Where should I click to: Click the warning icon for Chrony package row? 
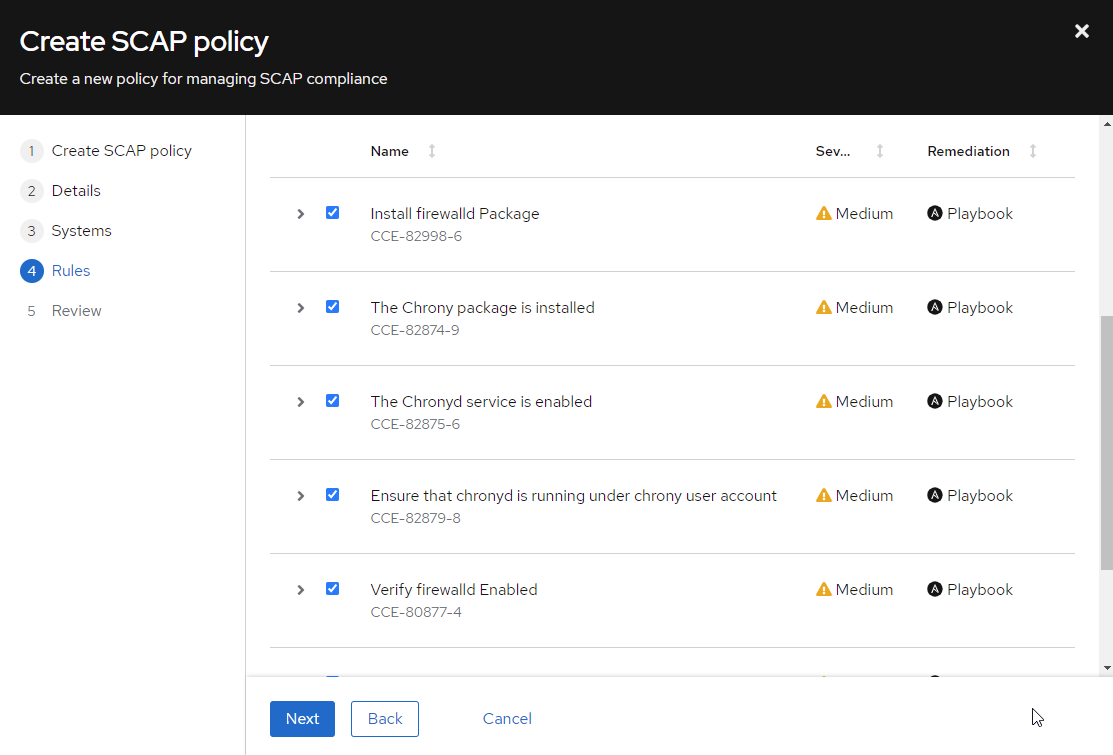click(x=824, y=307)
